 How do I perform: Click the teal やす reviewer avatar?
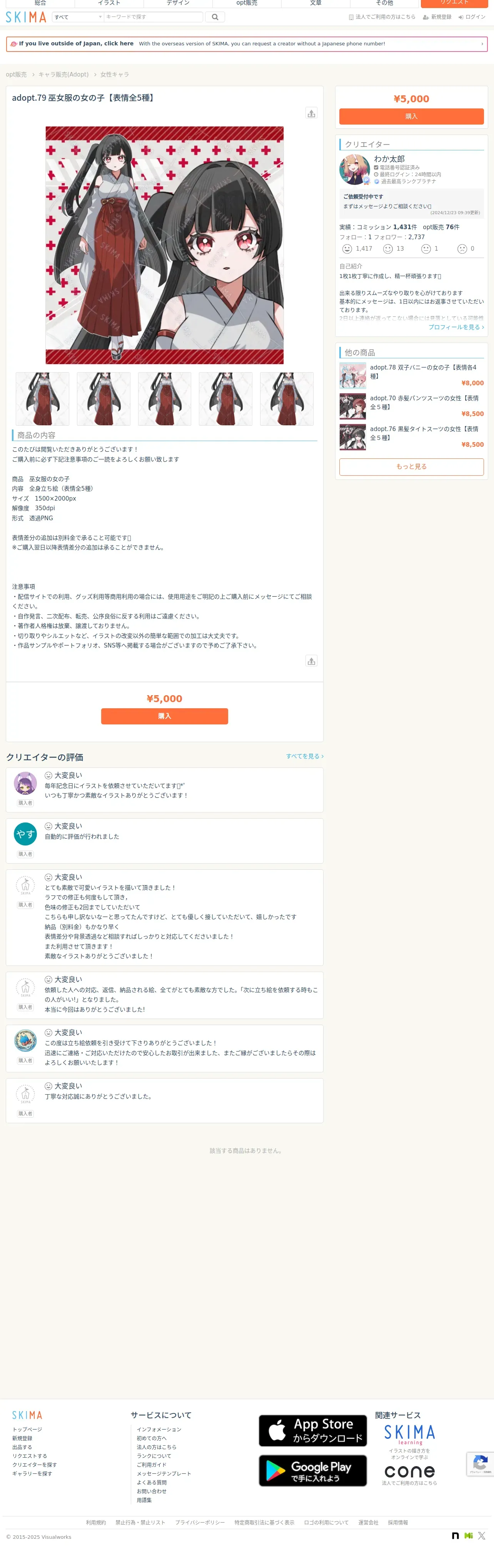click(25, 834)
